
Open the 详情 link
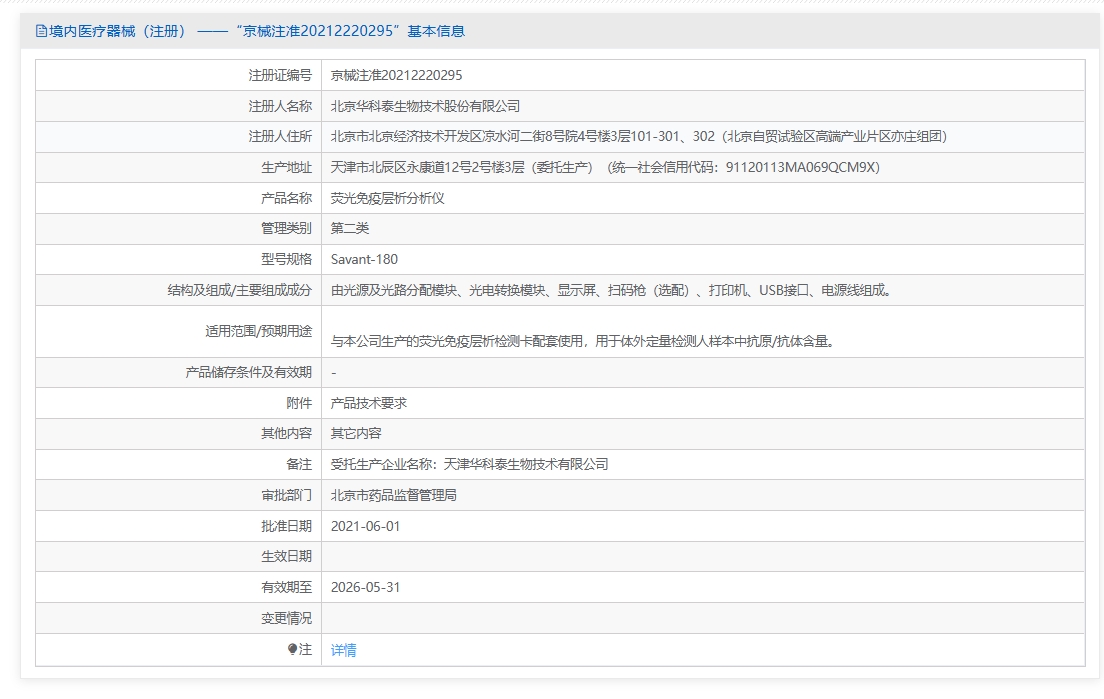pos(344,650)
